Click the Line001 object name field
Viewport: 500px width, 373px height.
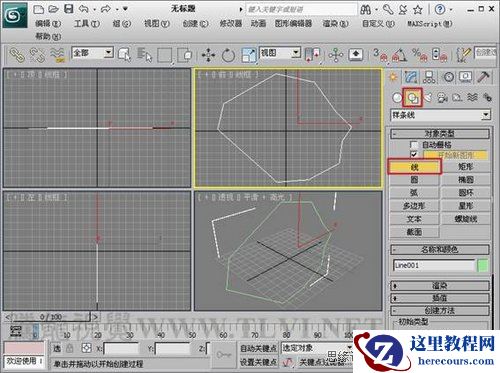tap(434, 265)
